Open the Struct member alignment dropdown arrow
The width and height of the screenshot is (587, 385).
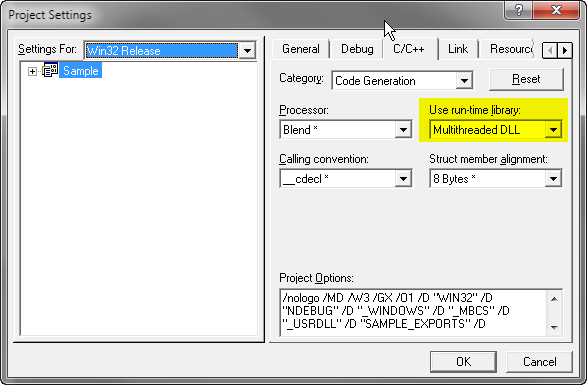(x=553, y=179)
